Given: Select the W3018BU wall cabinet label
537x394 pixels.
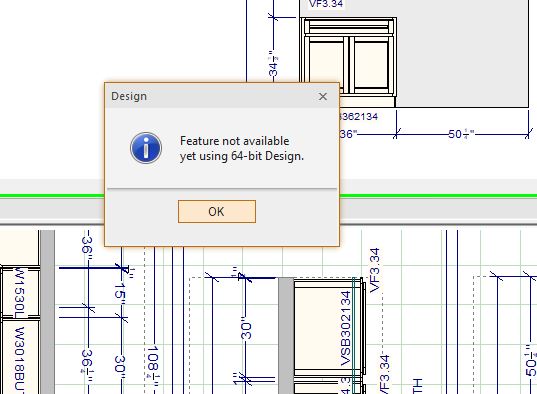Looking at the screenshot, I should pyautogui.click(x=20, y=360).
